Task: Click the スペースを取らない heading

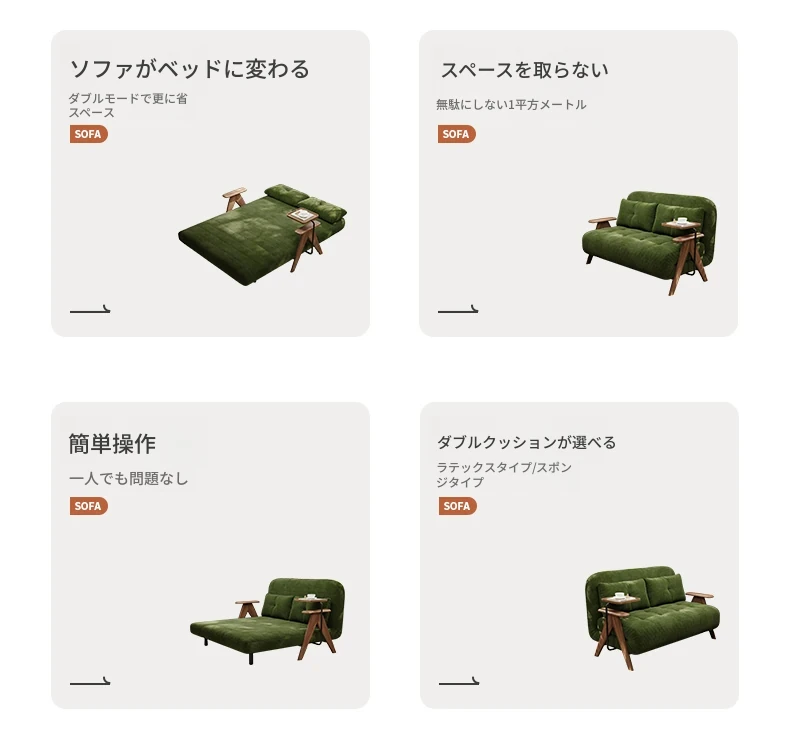Action: point(524,70)
